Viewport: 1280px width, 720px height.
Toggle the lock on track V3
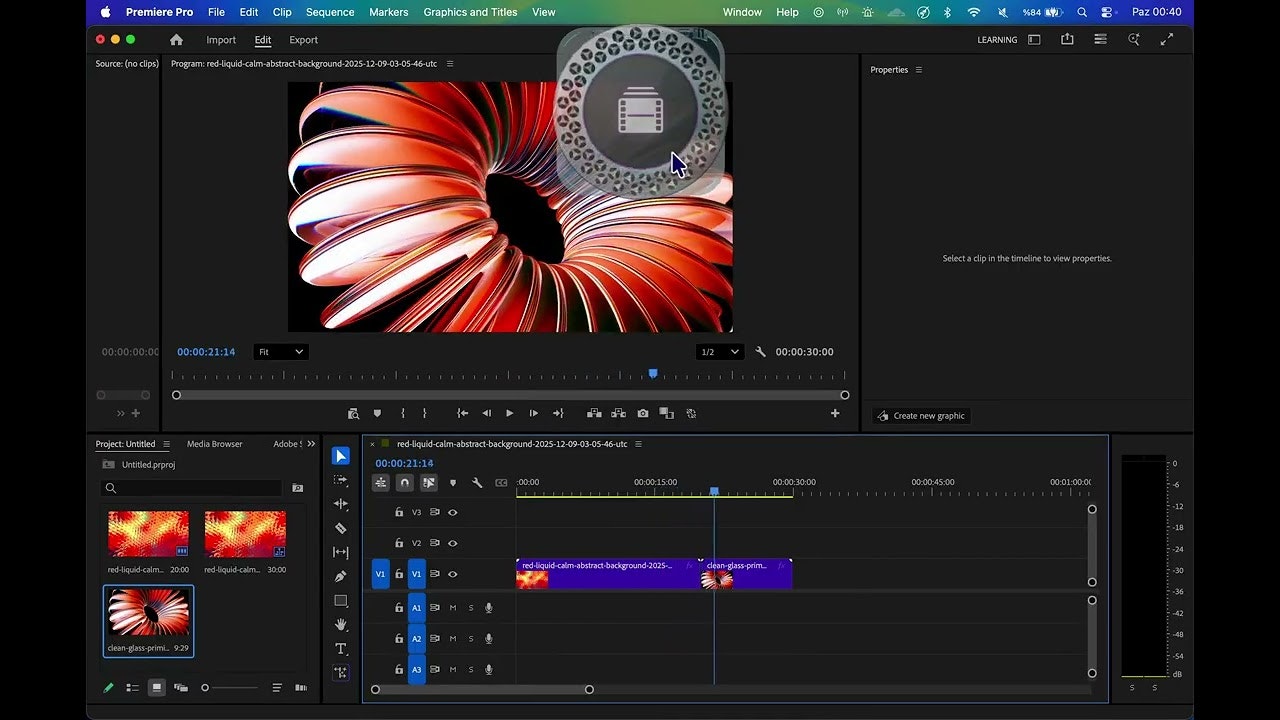pyautogui.click(x=399, y=512)
